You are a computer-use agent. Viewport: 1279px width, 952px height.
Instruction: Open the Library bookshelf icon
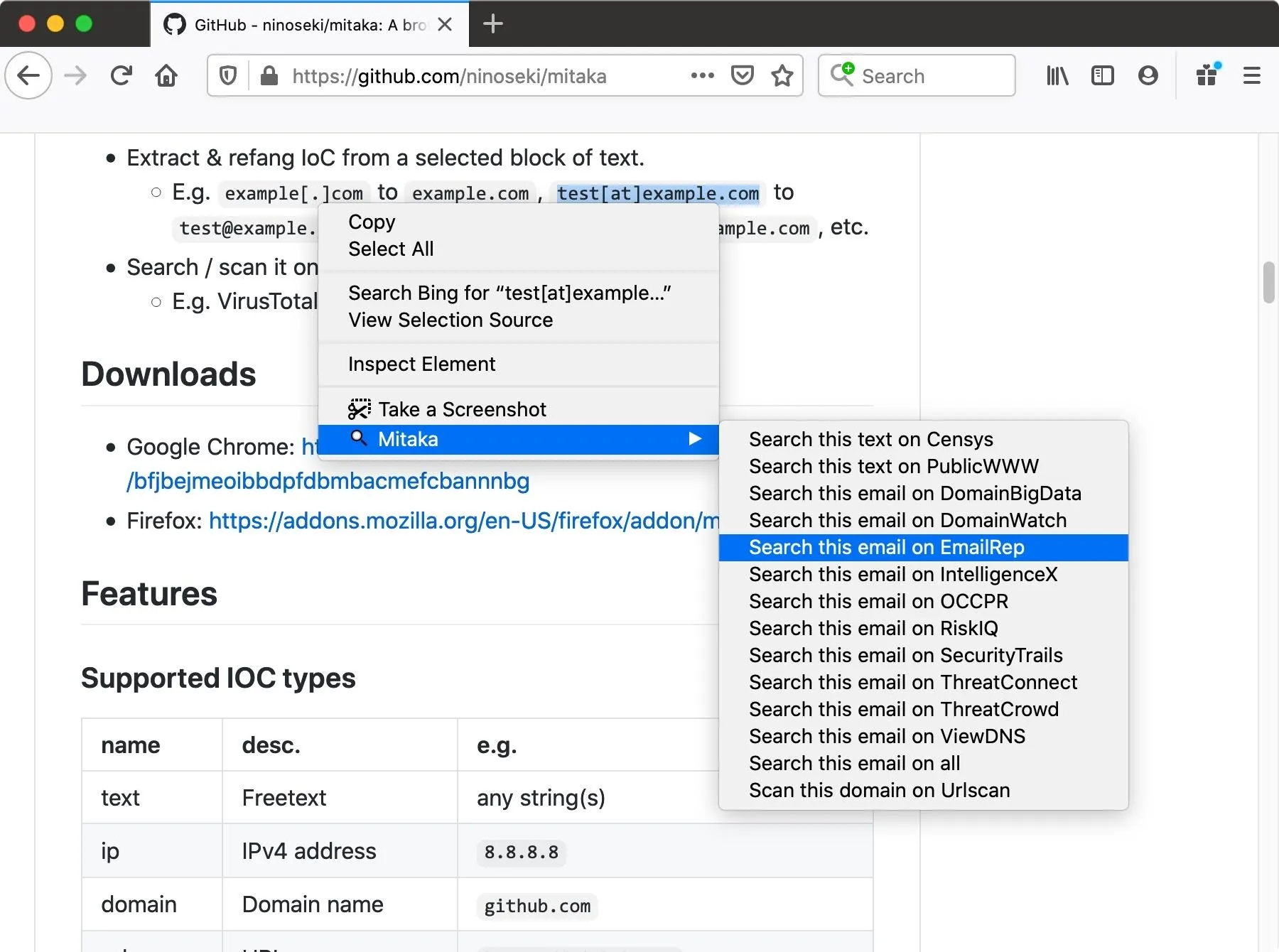point(1057,75)
